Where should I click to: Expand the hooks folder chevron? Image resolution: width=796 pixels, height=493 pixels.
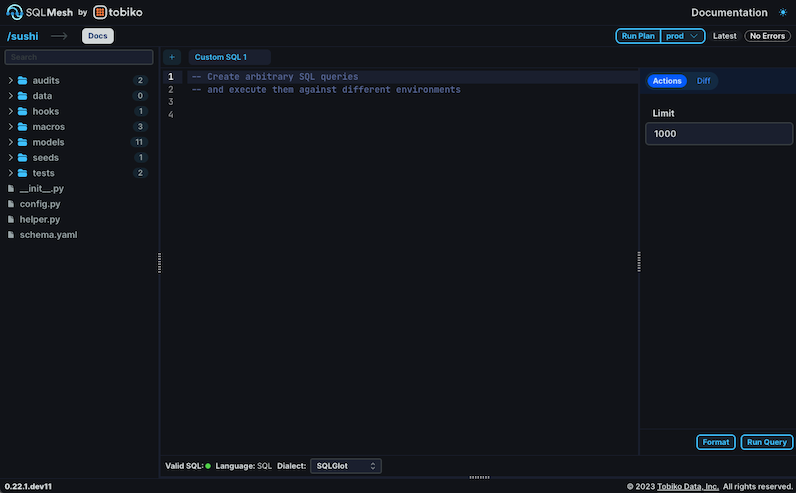tap(11, 111)
